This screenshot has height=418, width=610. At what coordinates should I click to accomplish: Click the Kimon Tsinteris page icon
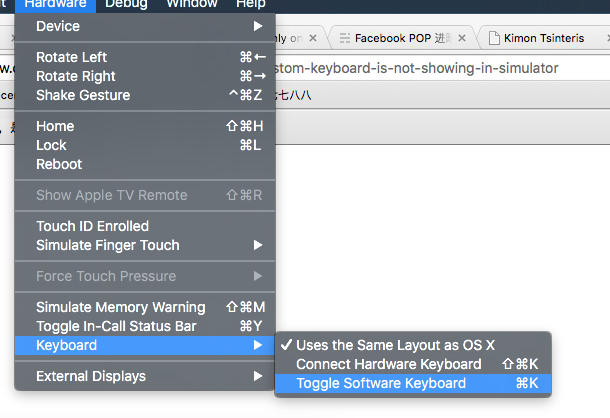coord(494,39)
